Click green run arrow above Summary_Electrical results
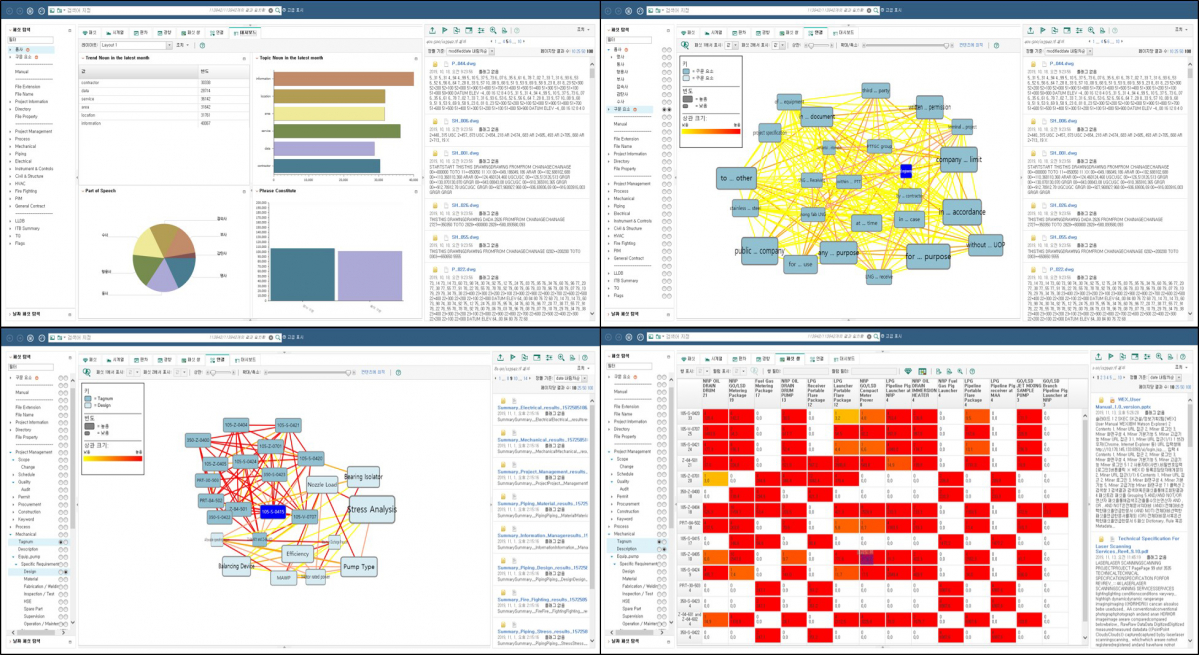This screenshot has height=655, width=1199. 512,357
